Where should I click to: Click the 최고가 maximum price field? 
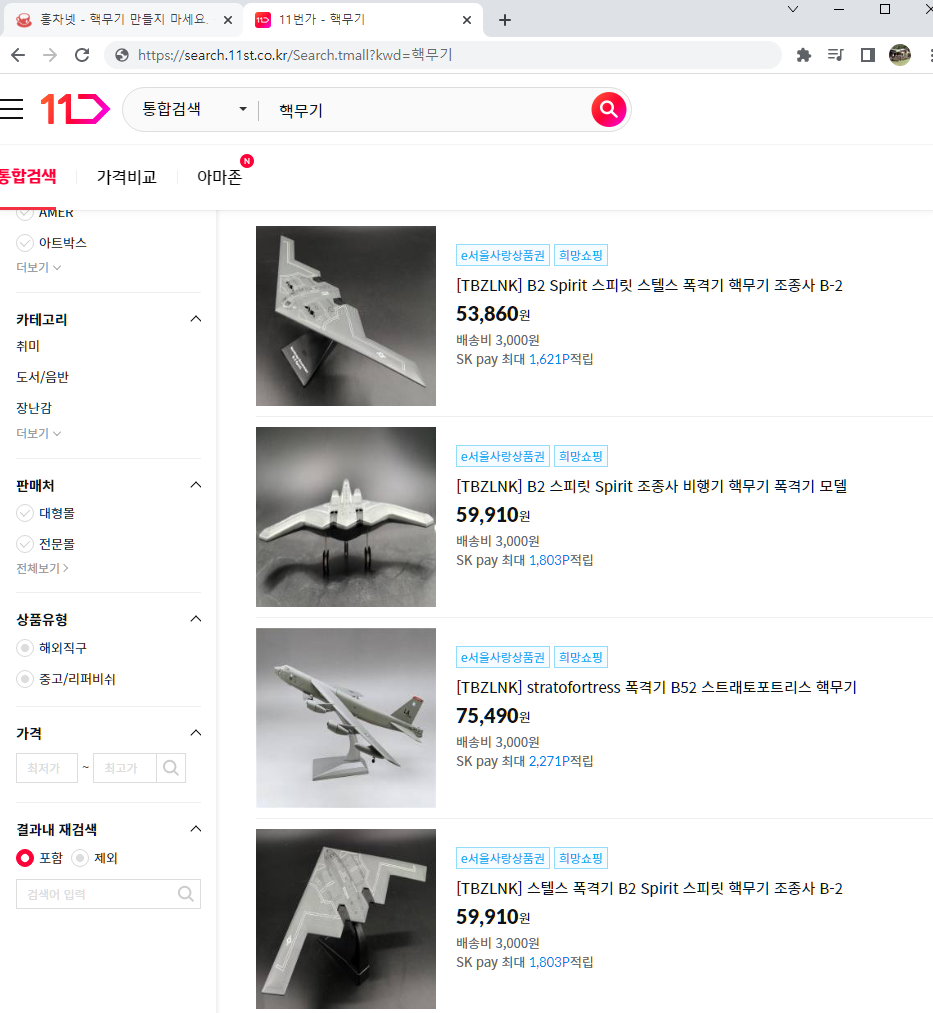point(125,768)
